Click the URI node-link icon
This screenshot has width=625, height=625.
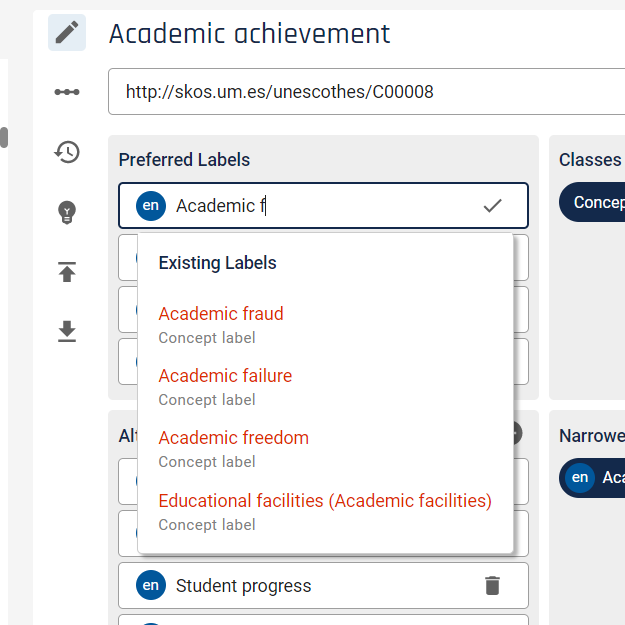[x=67, y=92]
